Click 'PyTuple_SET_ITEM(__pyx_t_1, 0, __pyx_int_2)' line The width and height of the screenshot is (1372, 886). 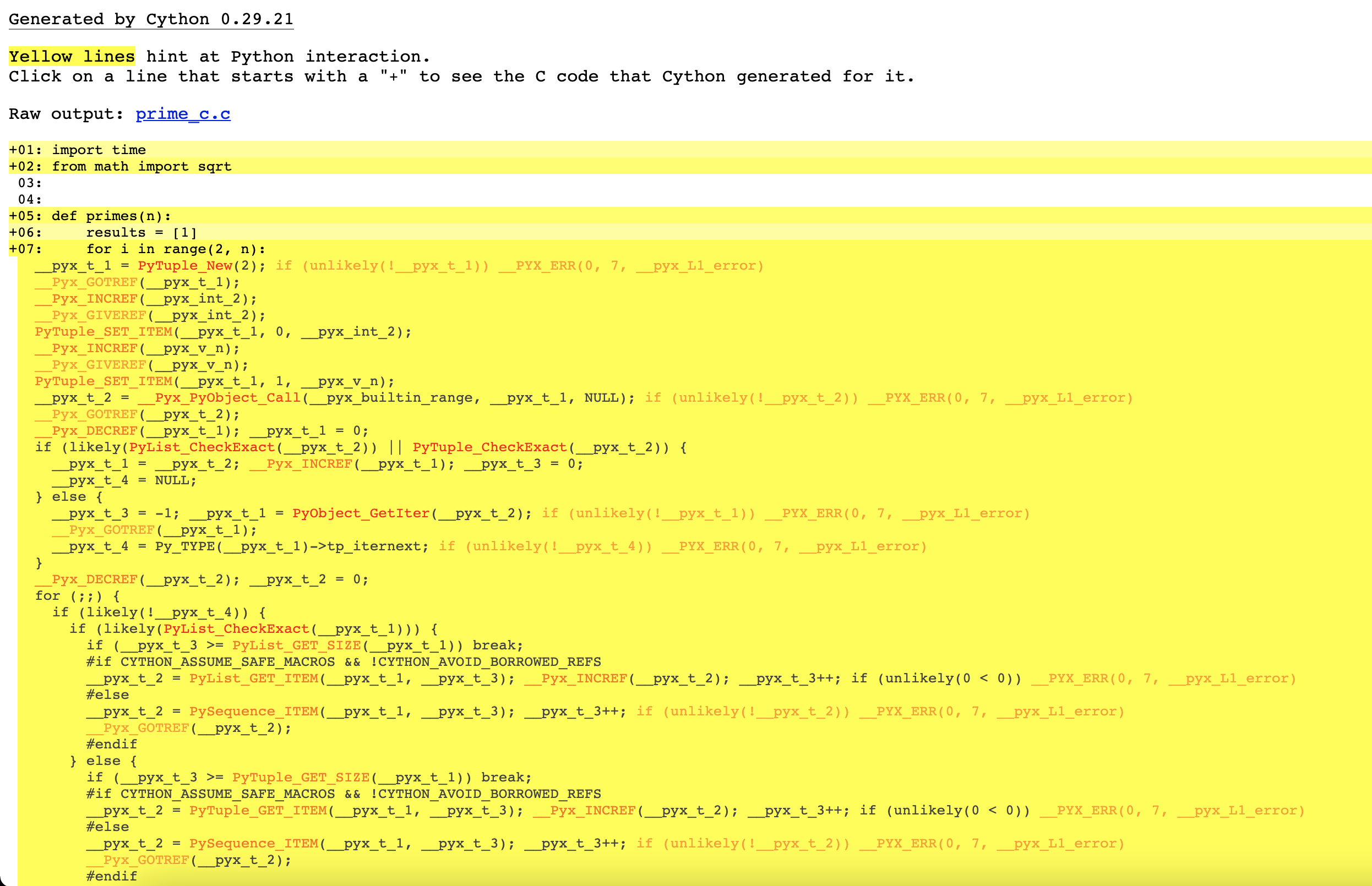224,332
